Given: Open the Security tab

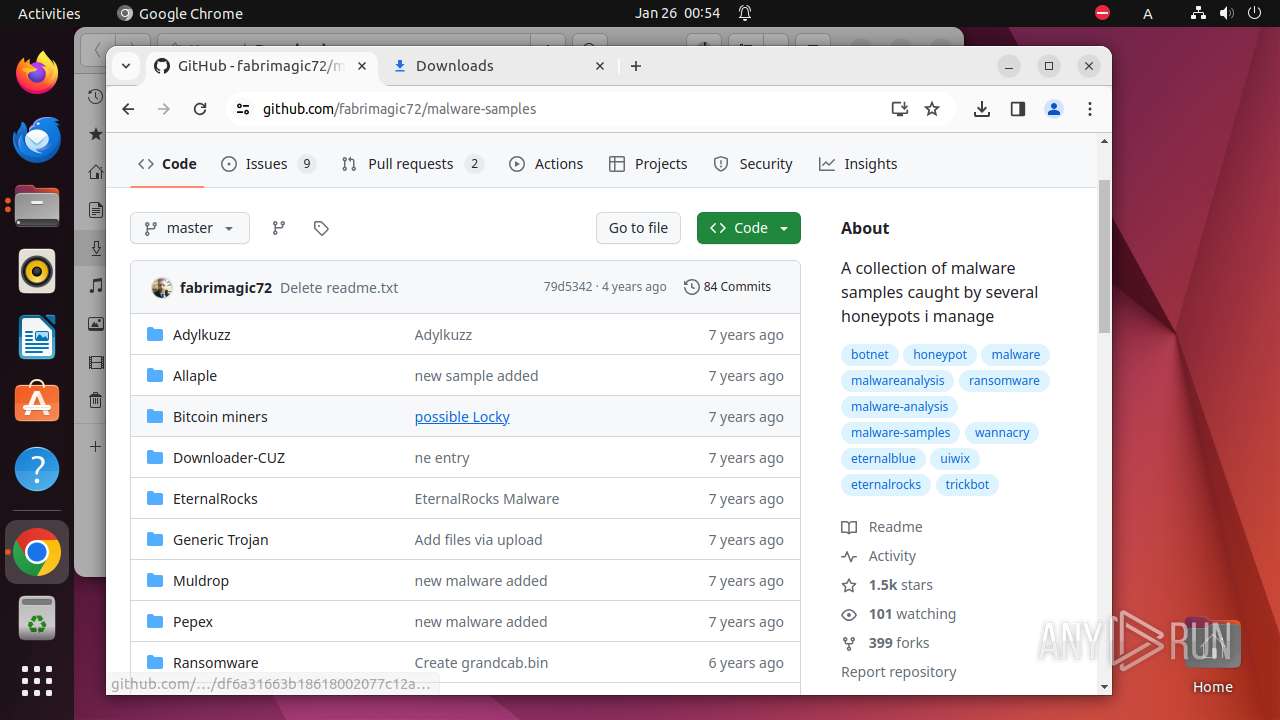Looking at the screenshot, I should point(753,164).
